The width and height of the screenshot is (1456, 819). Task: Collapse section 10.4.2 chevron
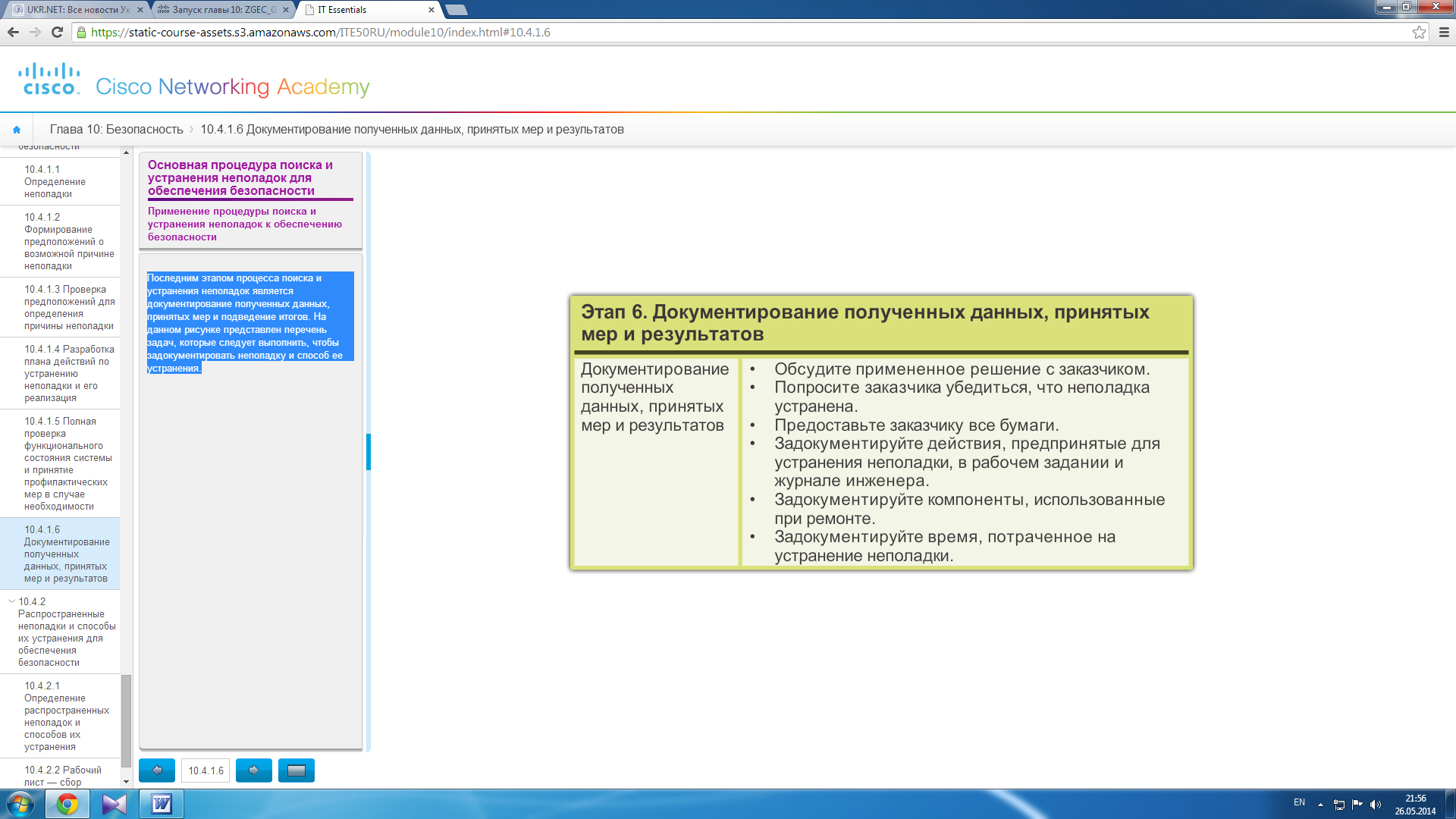(11, 601)
